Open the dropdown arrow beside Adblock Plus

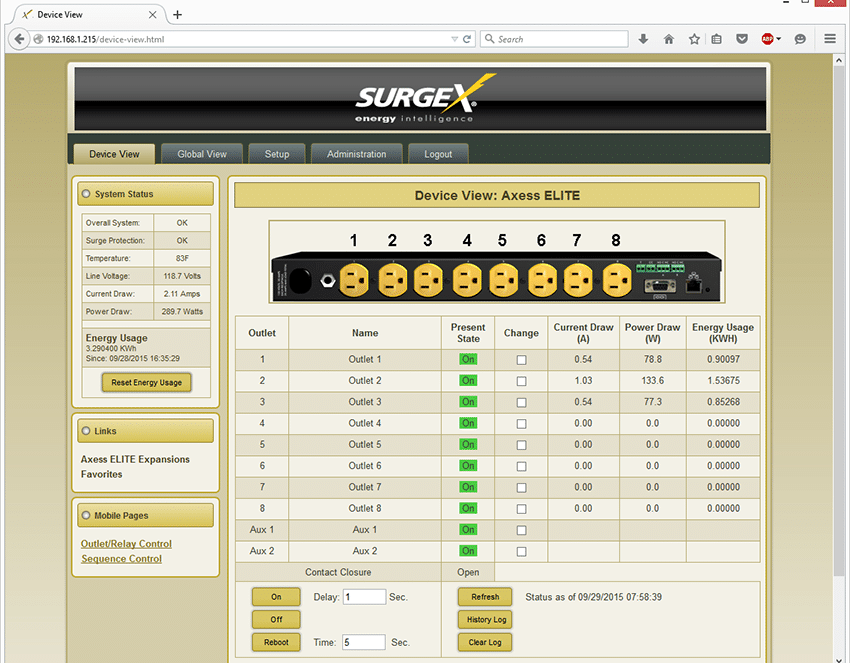pyautogui.click(x=778, y=39)
